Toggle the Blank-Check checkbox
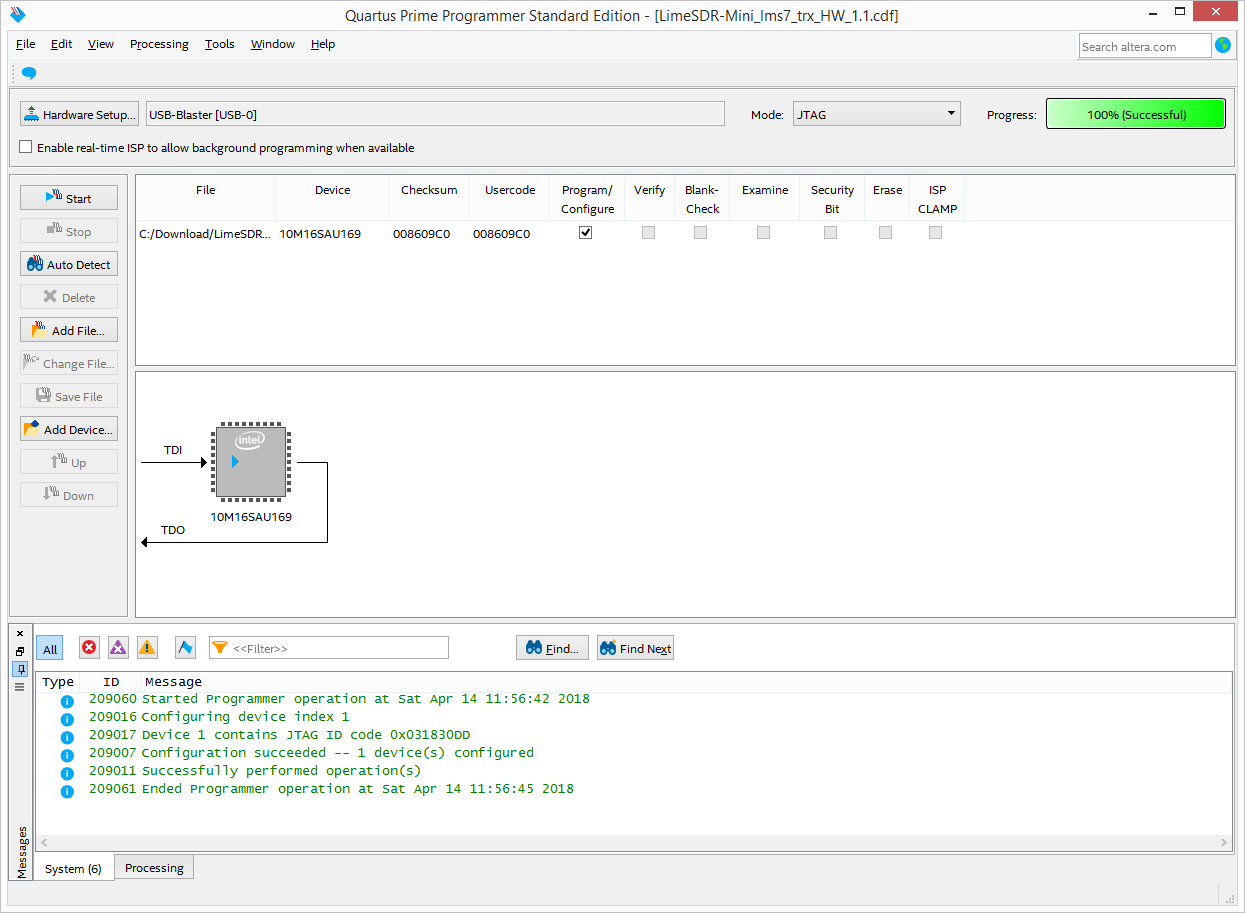 click(x=701, y=232)
